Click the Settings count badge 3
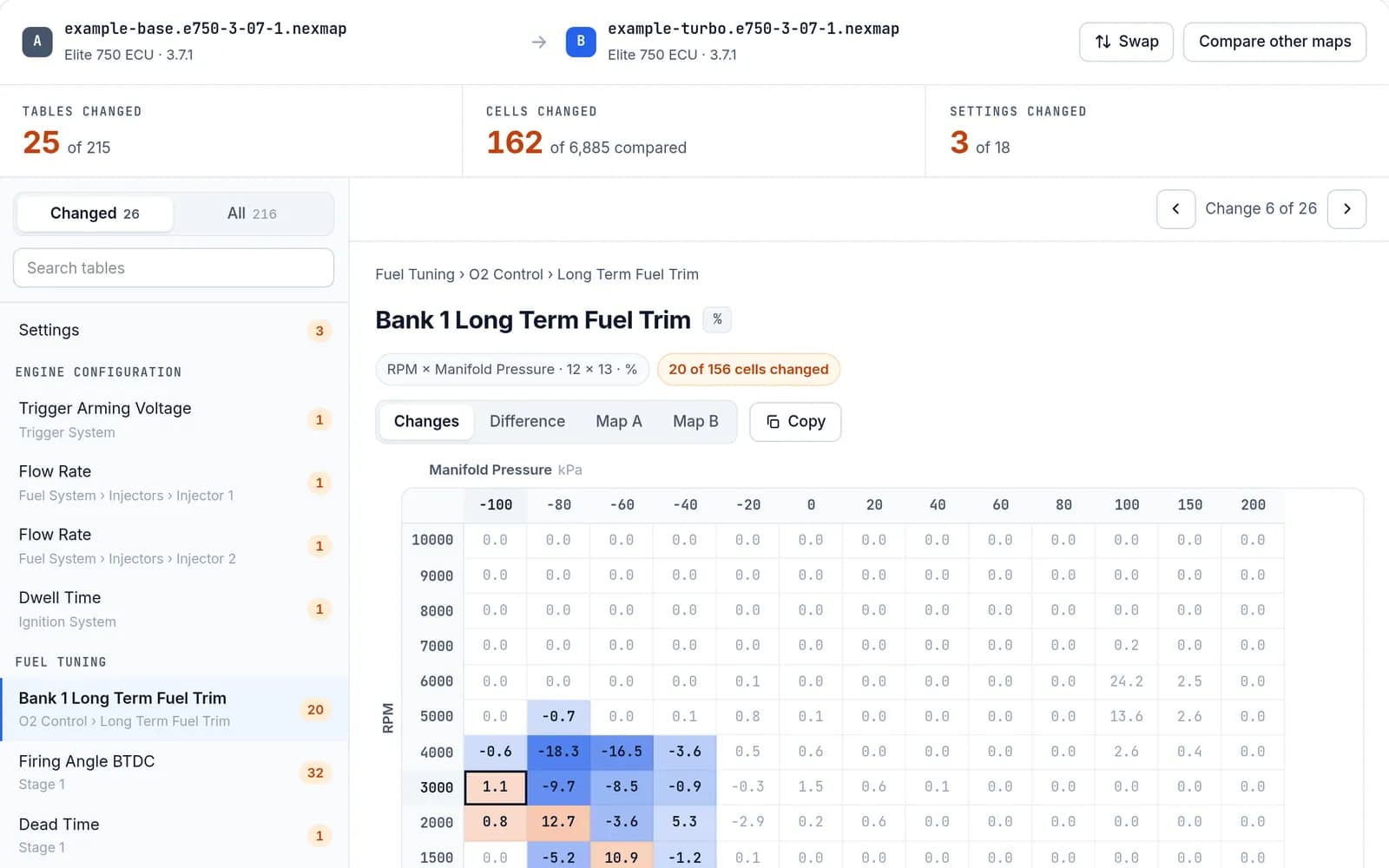The image size is (1389, 868). pos(319,331)
